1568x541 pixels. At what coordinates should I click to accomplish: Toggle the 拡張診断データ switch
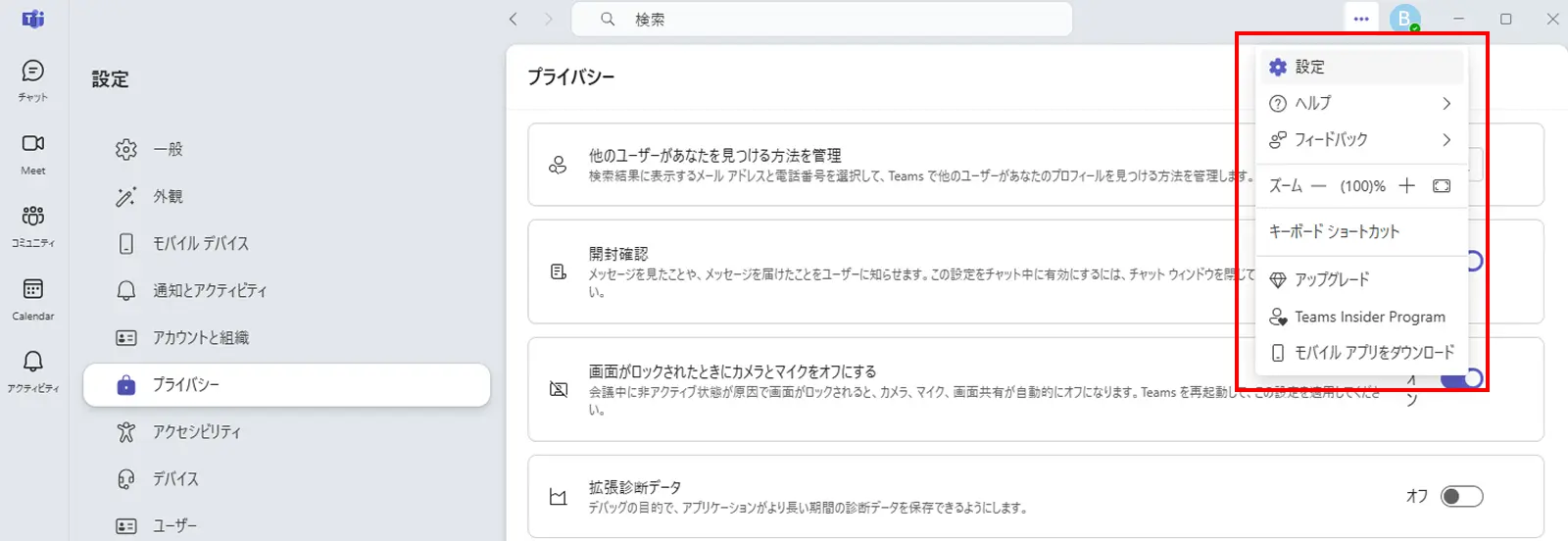click(x=1461, y=497)
